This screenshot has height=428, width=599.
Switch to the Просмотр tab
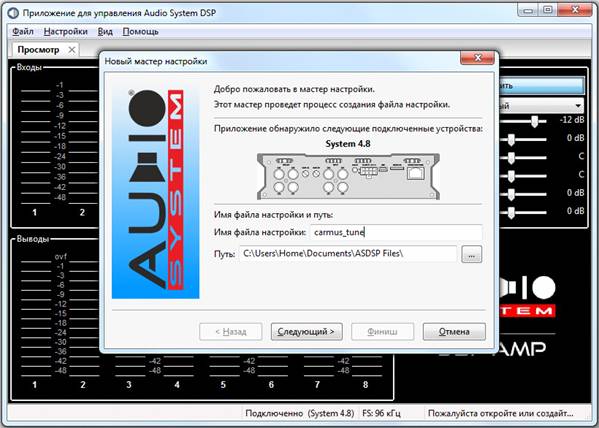(38, 50)
